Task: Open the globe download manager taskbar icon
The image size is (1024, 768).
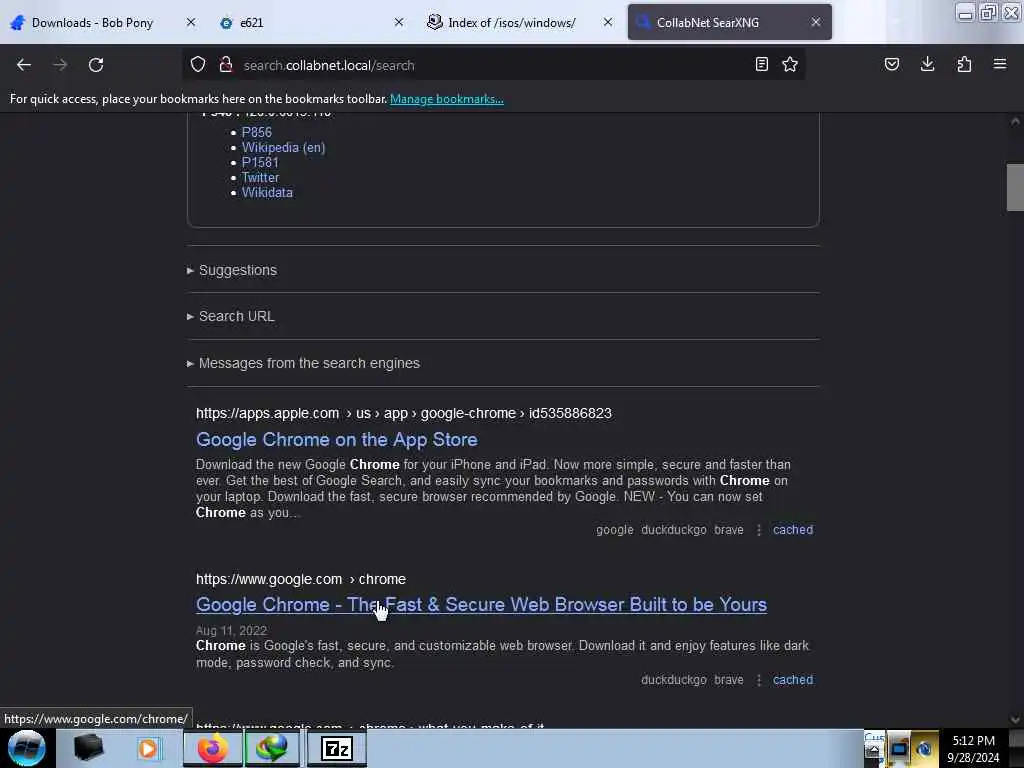Action: pos(272,748)
